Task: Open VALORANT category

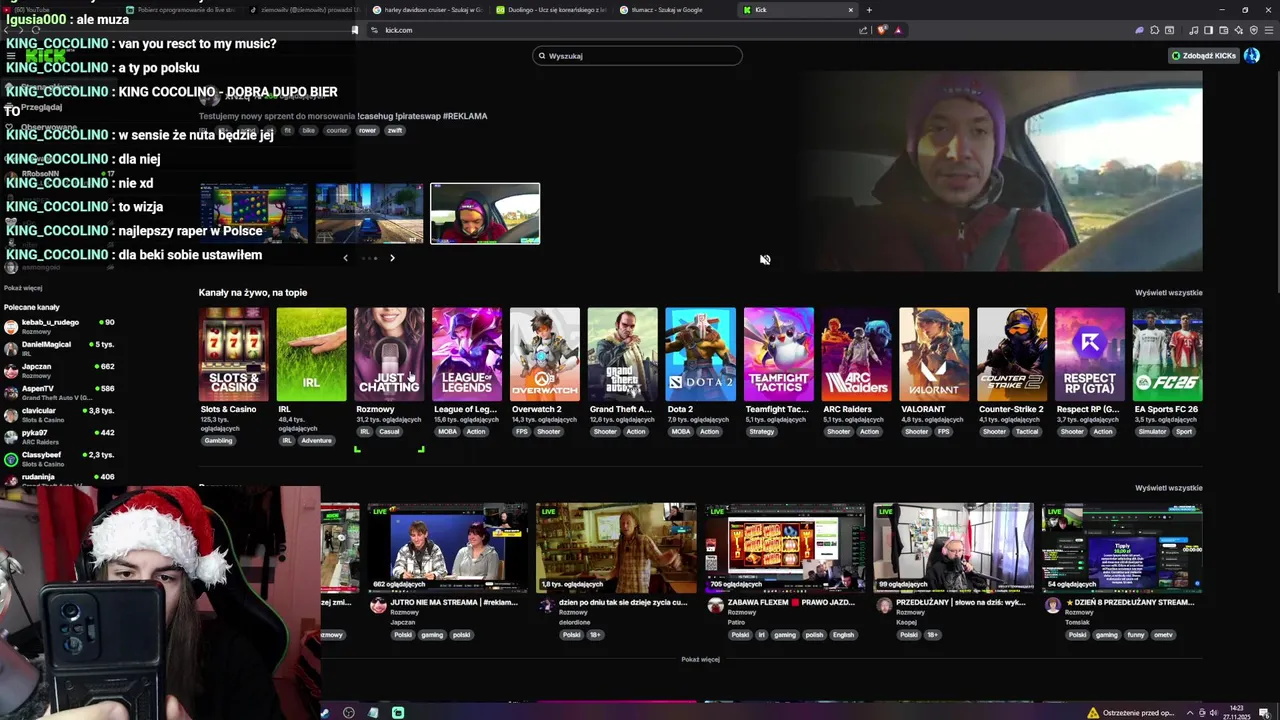Action: pos(934,354)
